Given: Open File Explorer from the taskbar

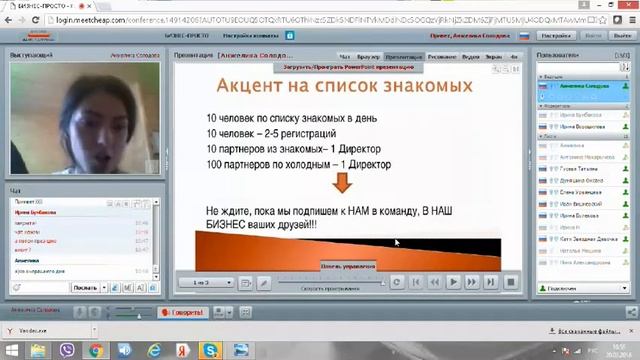Looking at the screenshot, I should (38, 350).
